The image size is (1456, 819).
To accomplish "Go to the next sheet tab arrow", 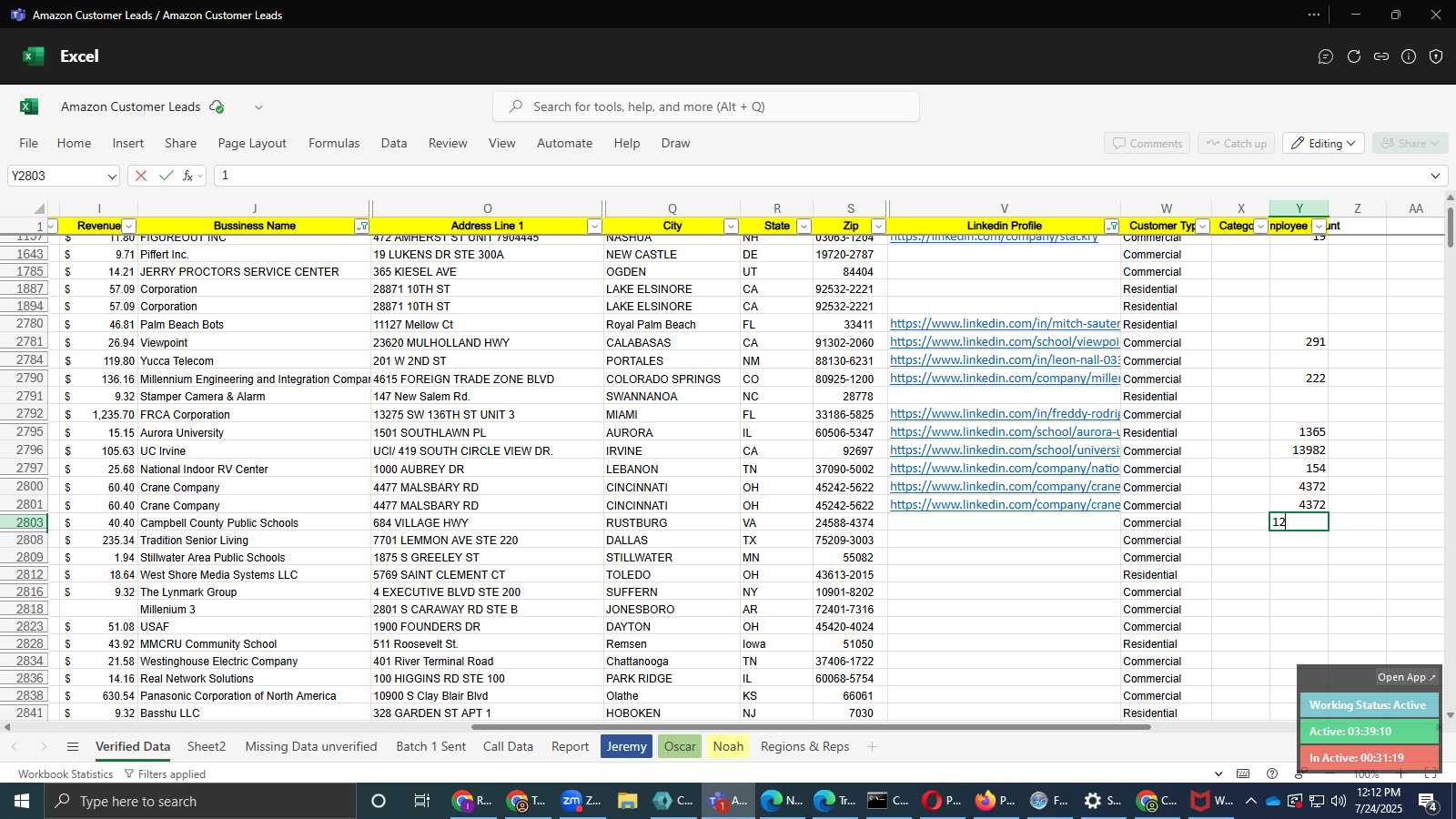I will tap(44, 747).
